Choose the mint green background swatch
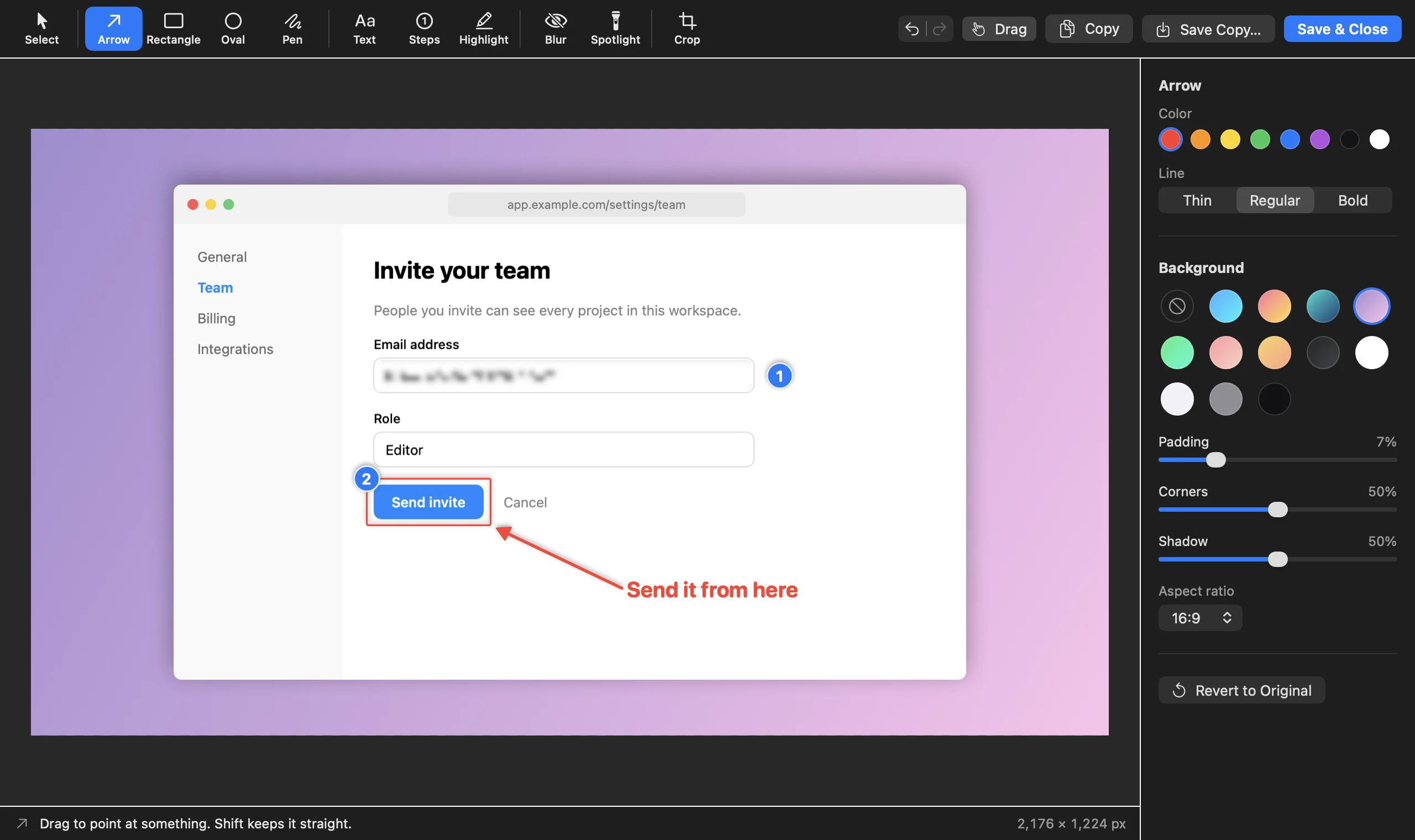 tap(1177, 353)
